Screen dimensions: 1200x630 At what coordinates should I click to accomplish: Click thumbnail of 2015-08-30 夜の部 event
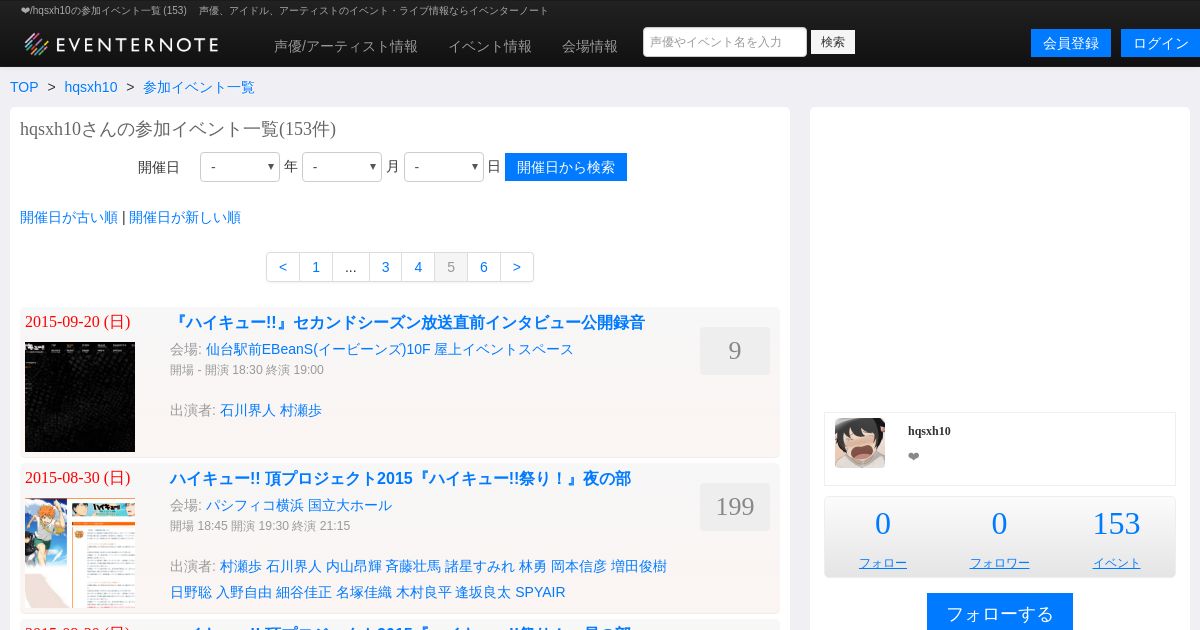80,553
